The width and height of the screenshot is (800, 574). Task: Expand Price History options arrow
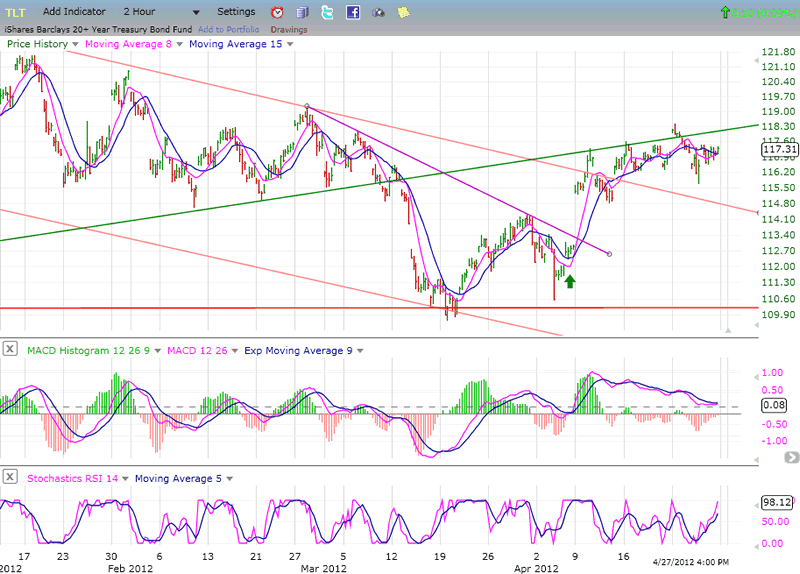coord(76,44)
